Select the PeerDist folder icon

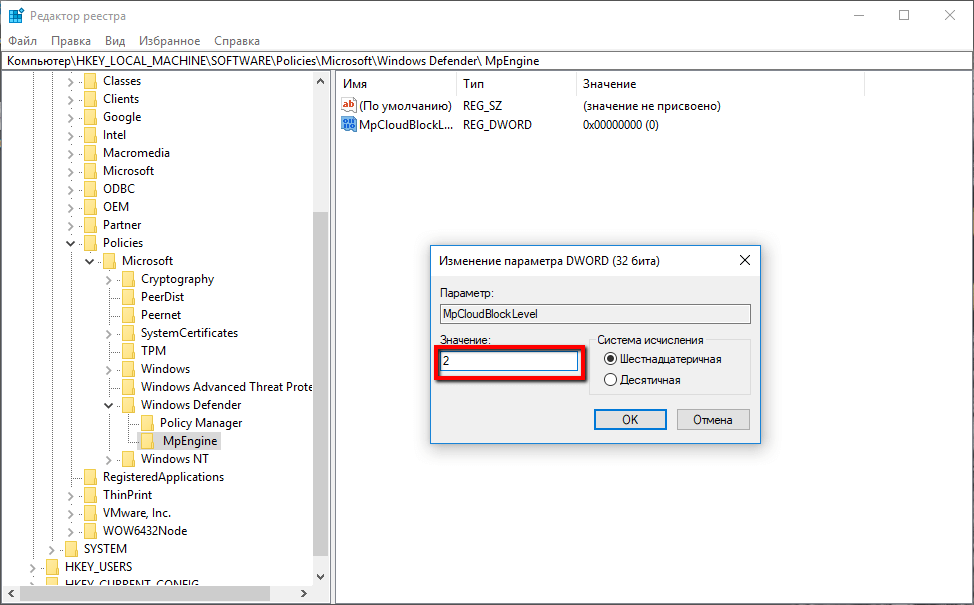(x=129, y=297)
